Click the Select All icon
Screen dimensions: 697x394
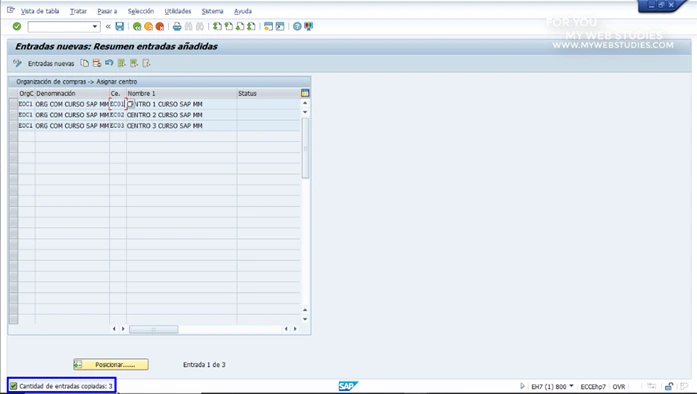[121, 63]
